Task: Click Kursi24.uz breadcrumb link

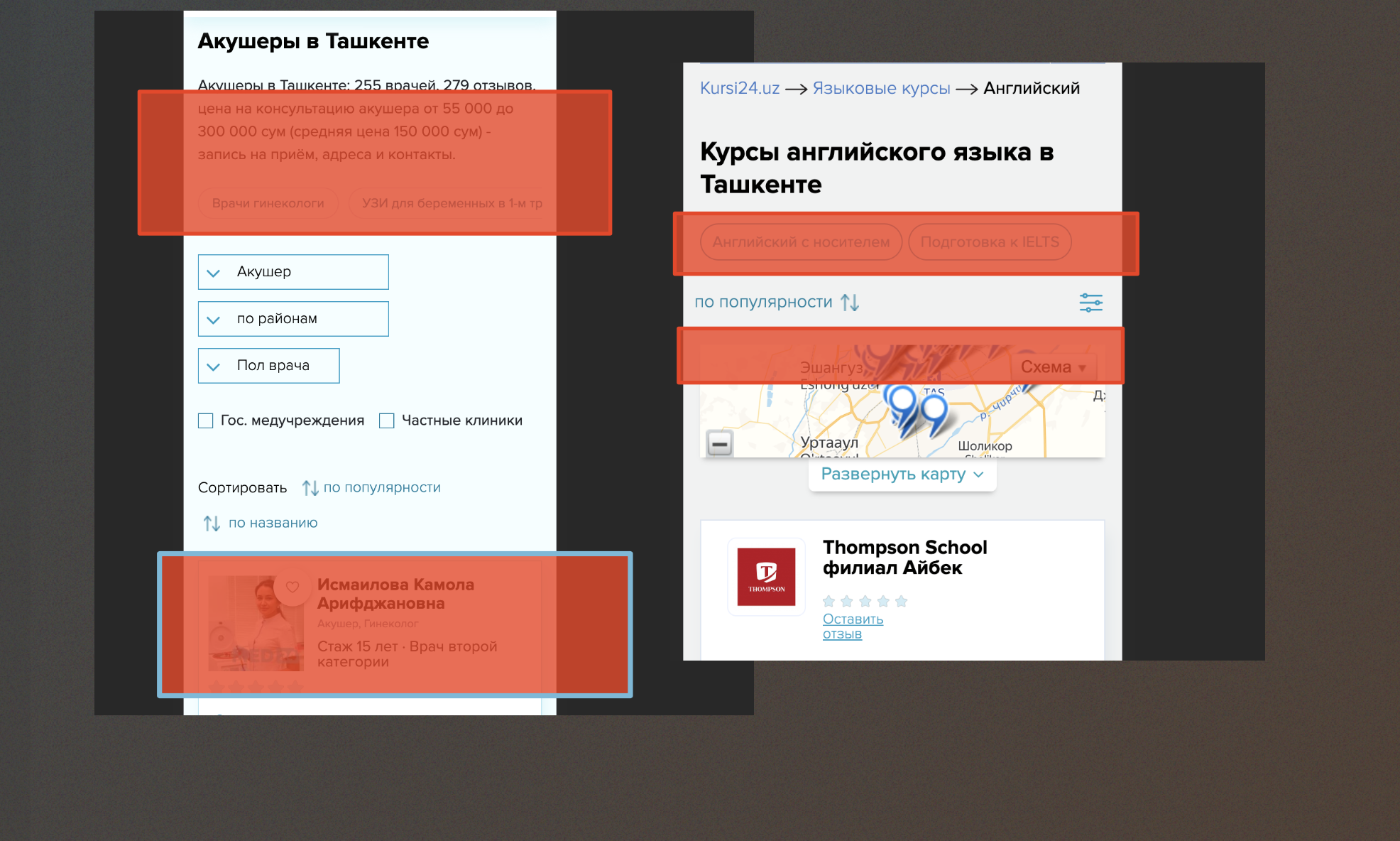Action: (x=739, y=88)
